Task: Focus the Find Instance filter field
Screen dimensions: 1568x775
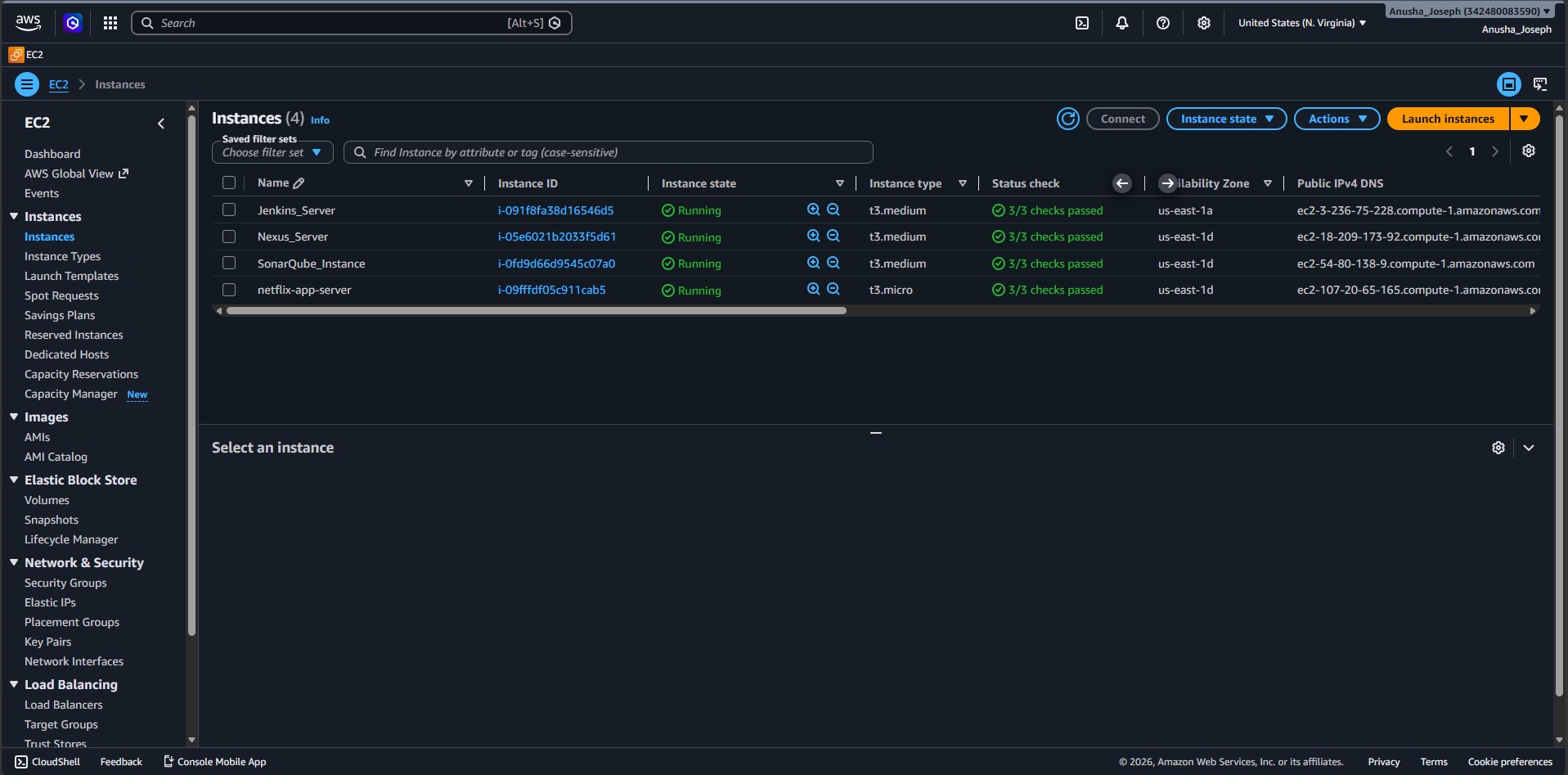Action: pos(609,152)
